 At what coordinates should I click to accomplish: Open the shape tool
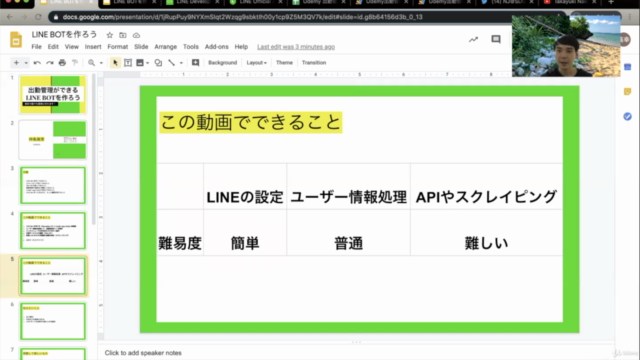tap(158, 62)
